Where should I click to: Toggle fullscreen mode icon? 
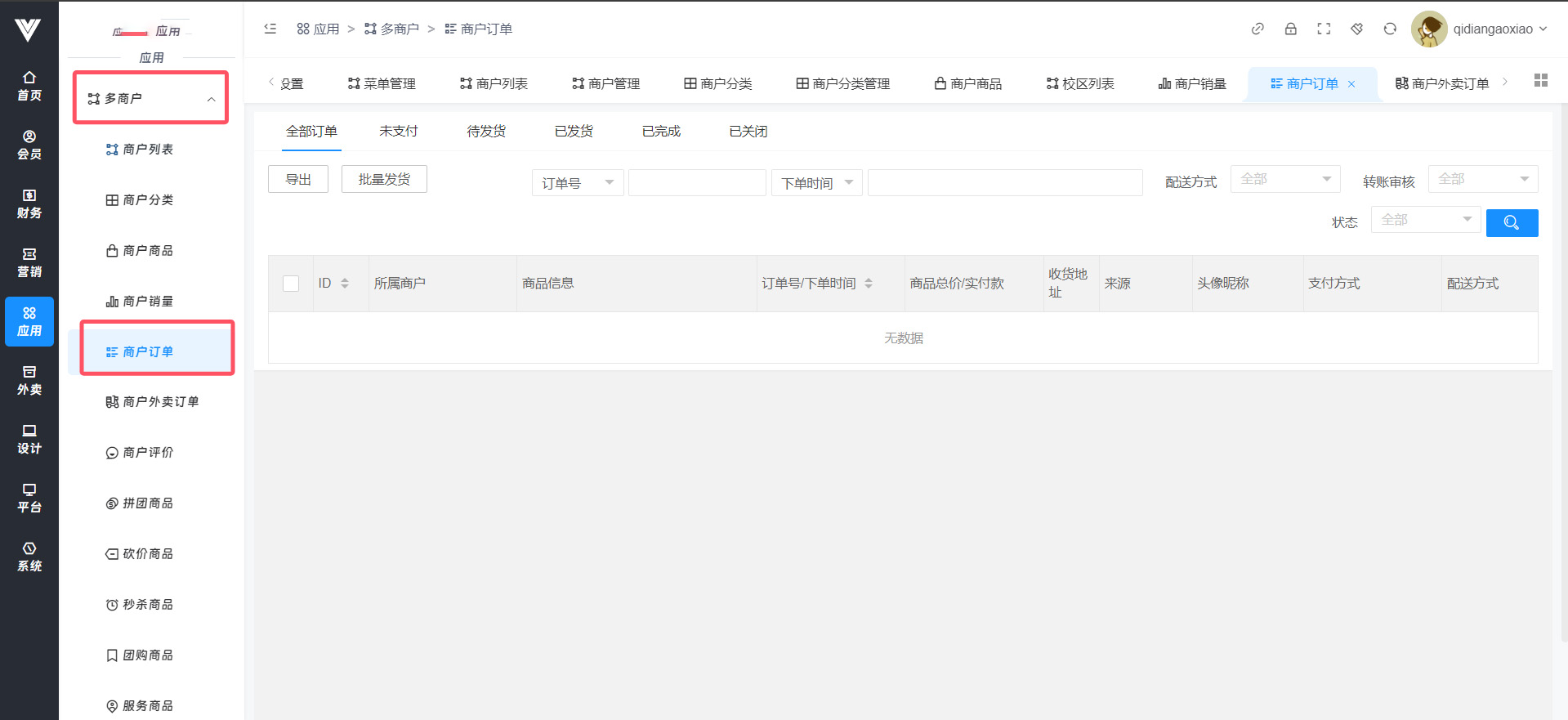click(x=1324, y=29)
